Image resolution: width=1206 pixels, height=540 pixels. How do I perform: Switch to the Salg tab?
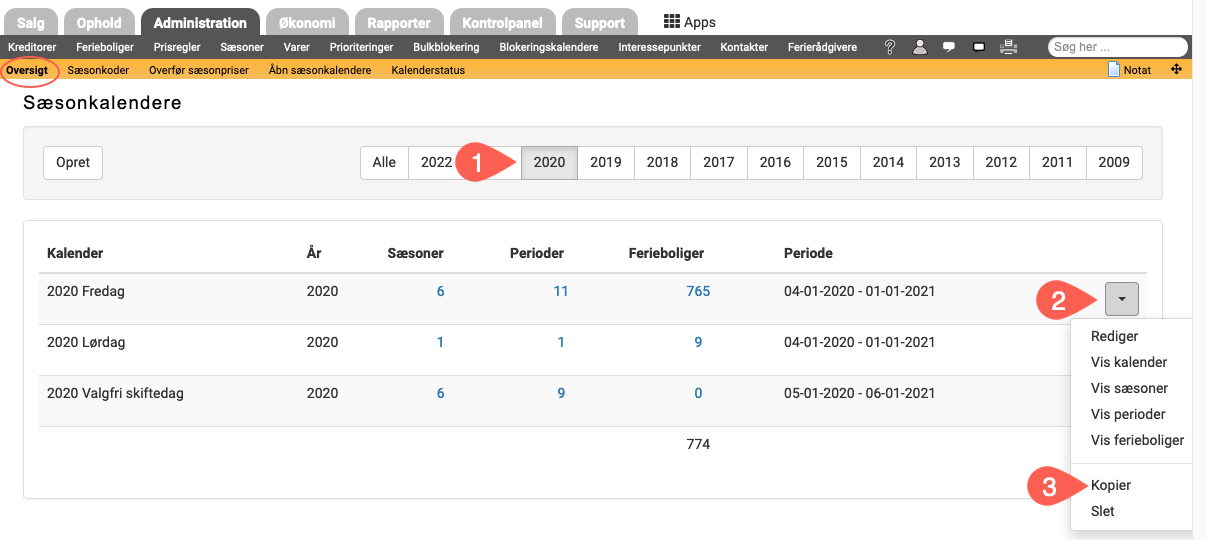point(31,22)
